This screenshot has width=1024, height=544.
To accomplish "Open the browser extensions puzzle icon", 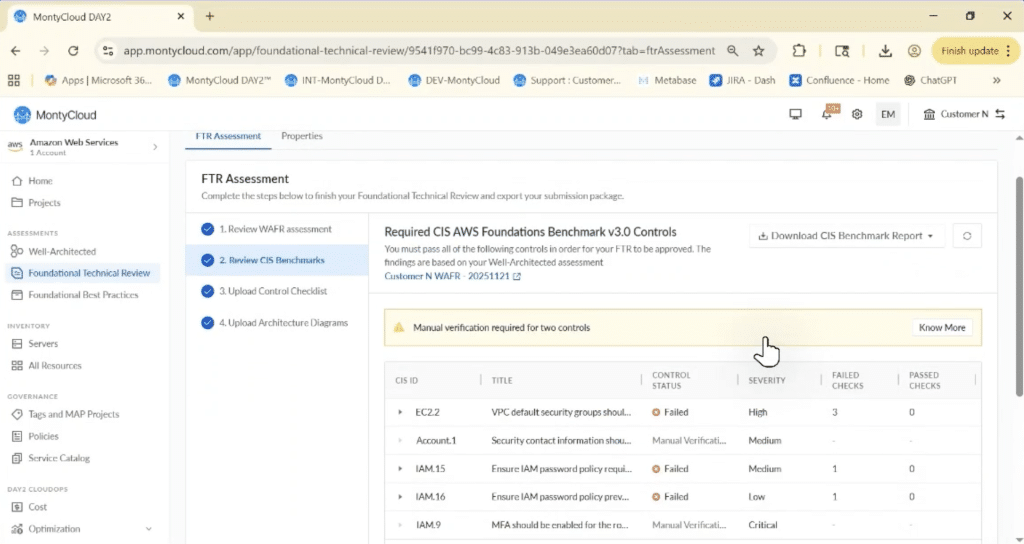I will click(x=799, y=51).
